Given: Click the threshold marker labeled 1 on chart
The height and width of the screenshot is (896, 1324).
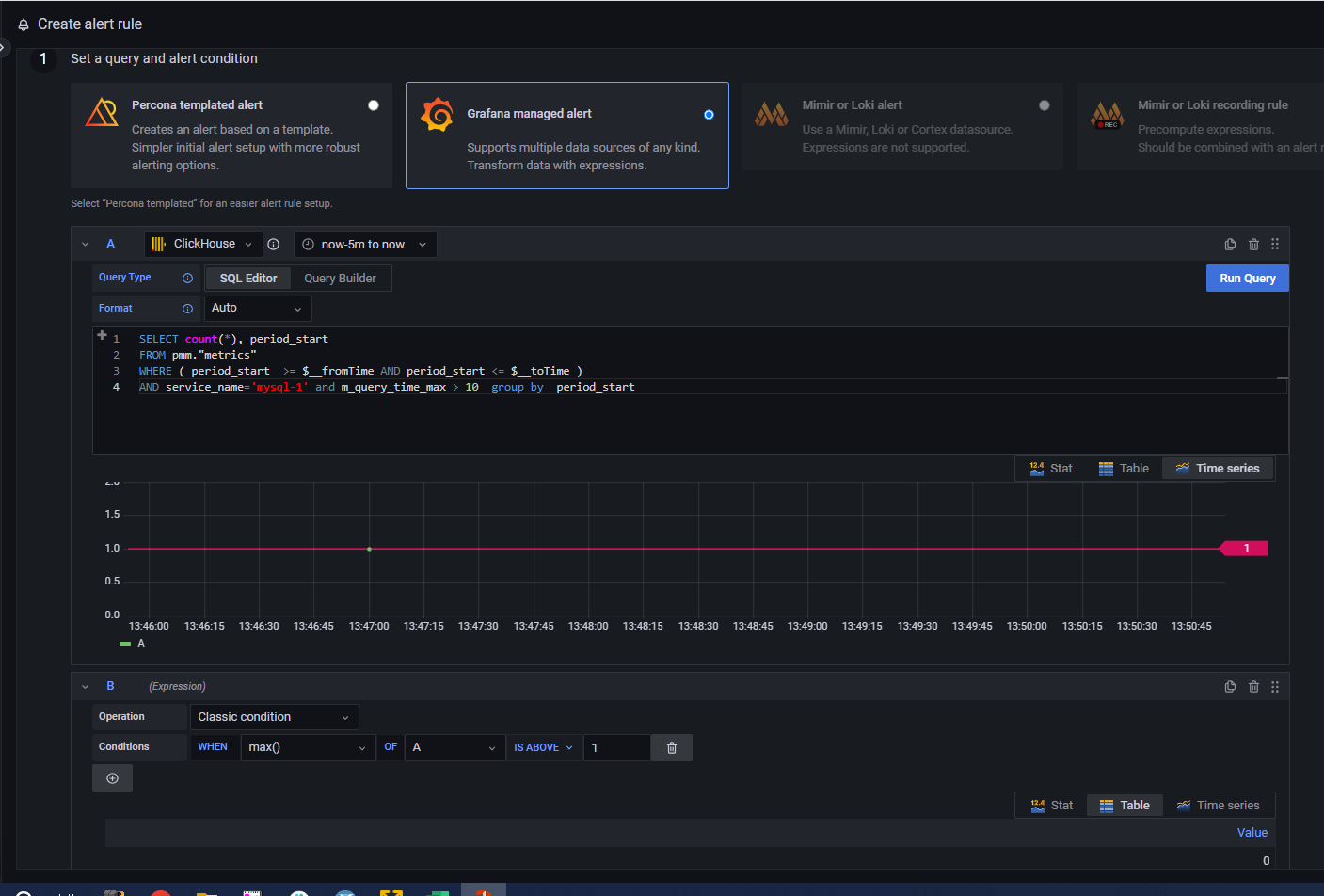Looking at the screenshot, I should 1244,549.
